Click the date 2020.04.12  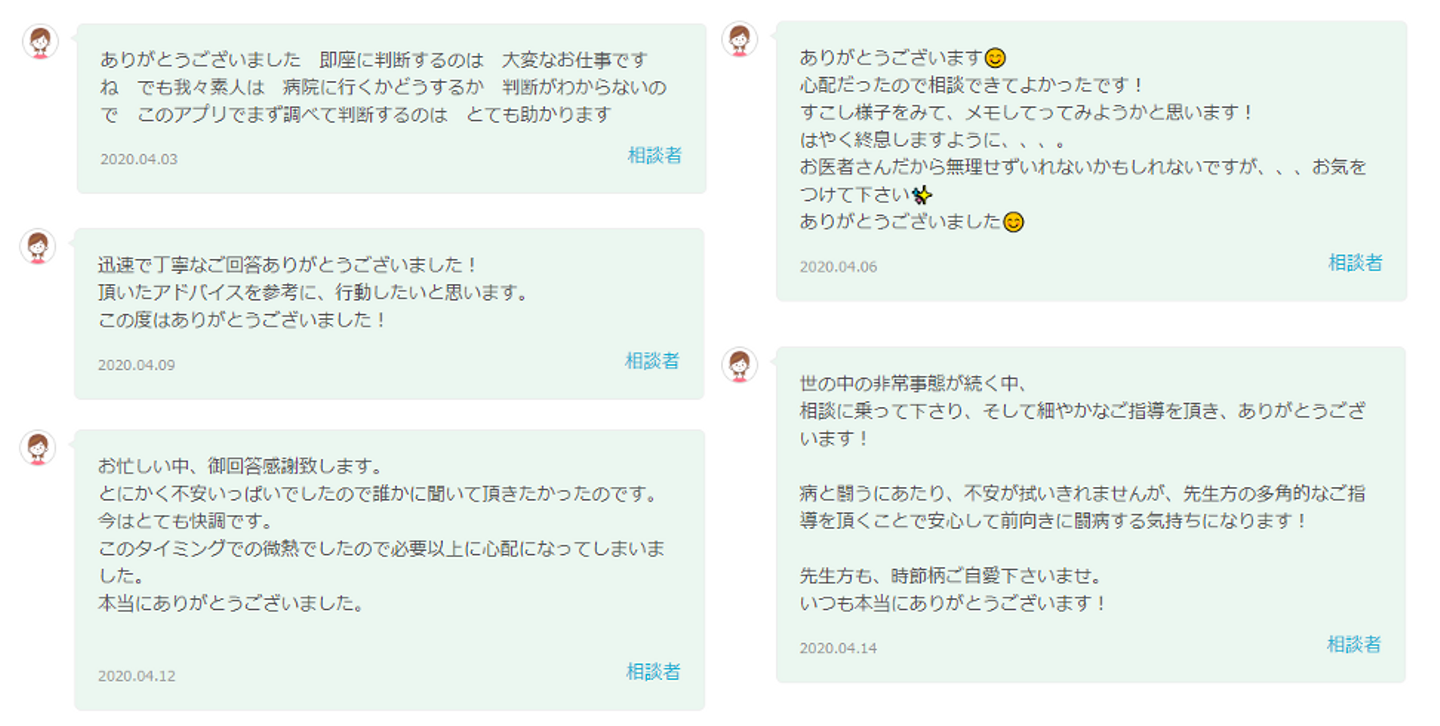tap(136, 676)
